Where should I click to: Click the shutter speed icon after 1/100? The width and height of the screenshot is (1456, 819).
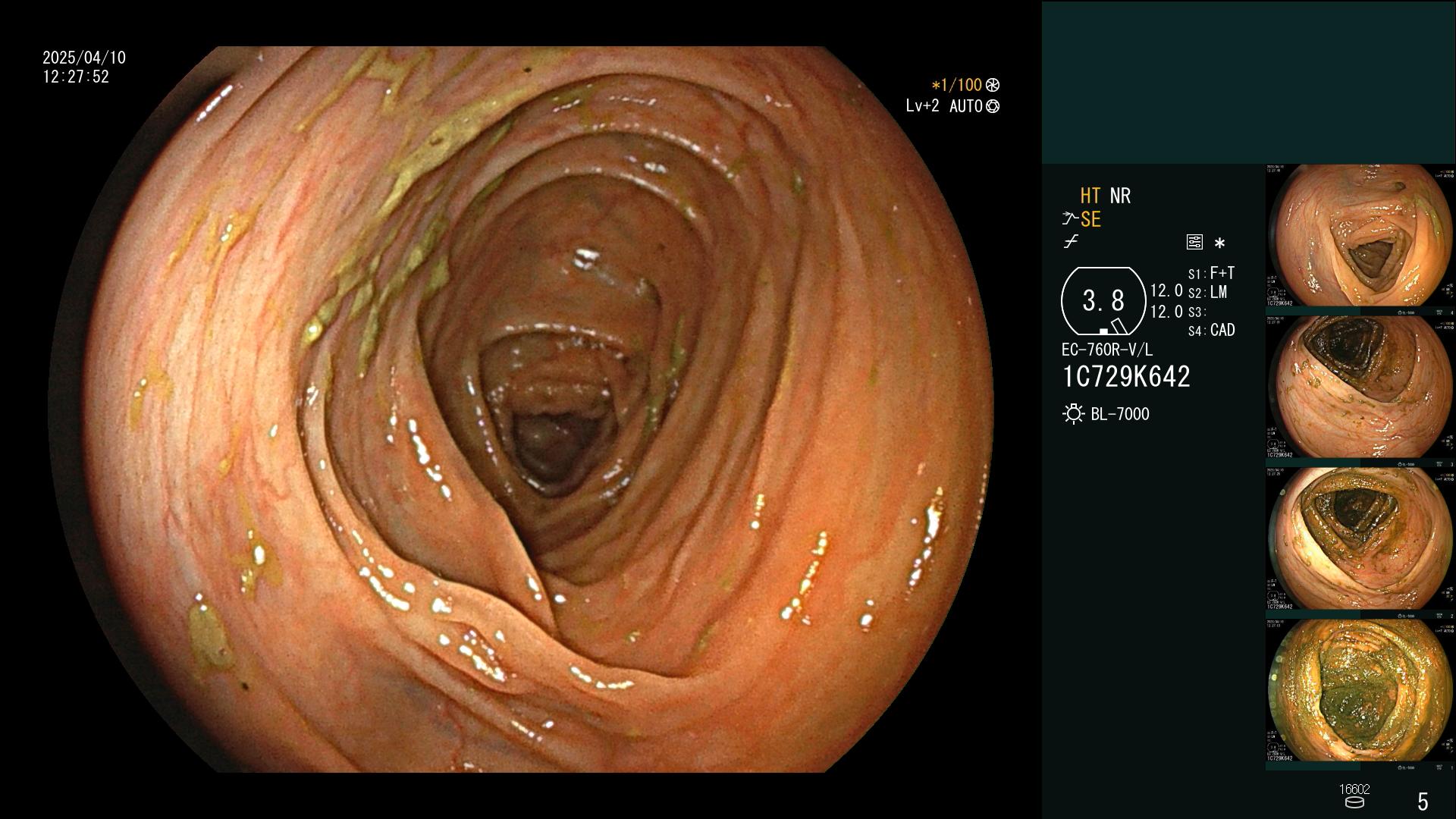tap(992, 86)
